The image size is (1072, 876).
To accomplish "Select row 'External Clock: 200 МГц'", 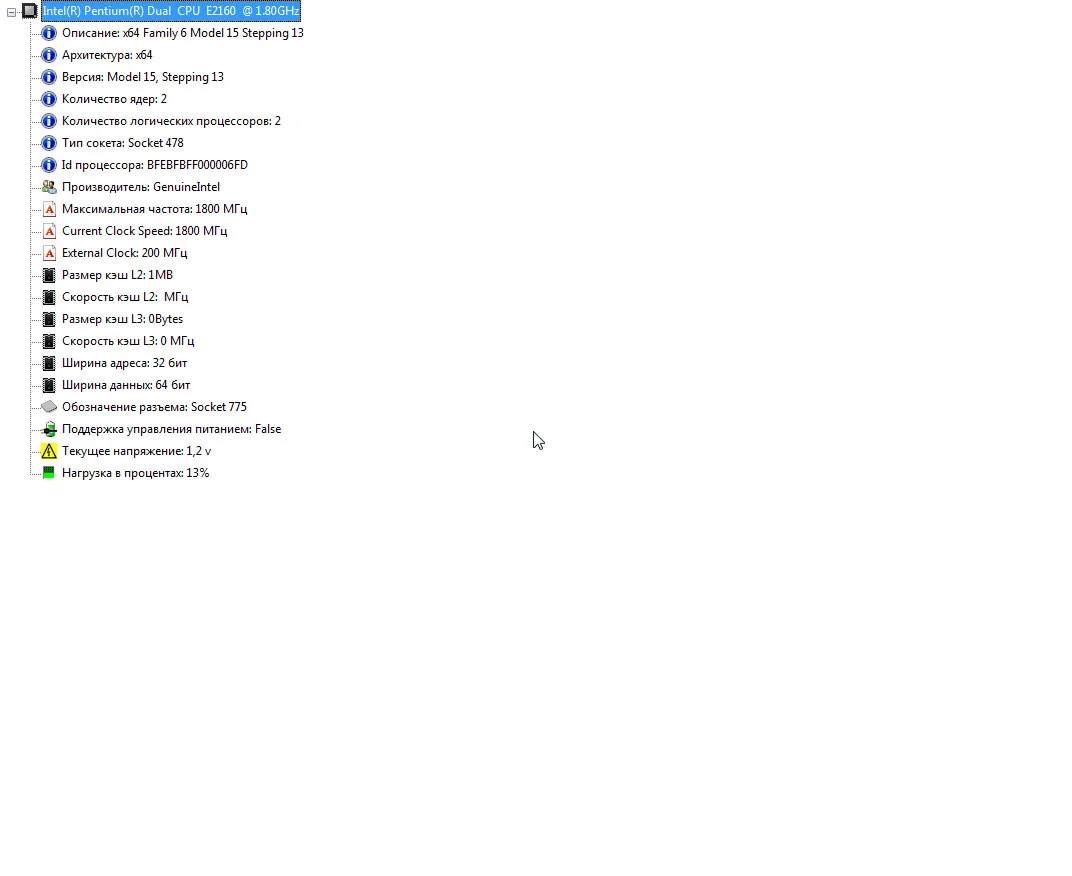I will (x=124, y=253).
